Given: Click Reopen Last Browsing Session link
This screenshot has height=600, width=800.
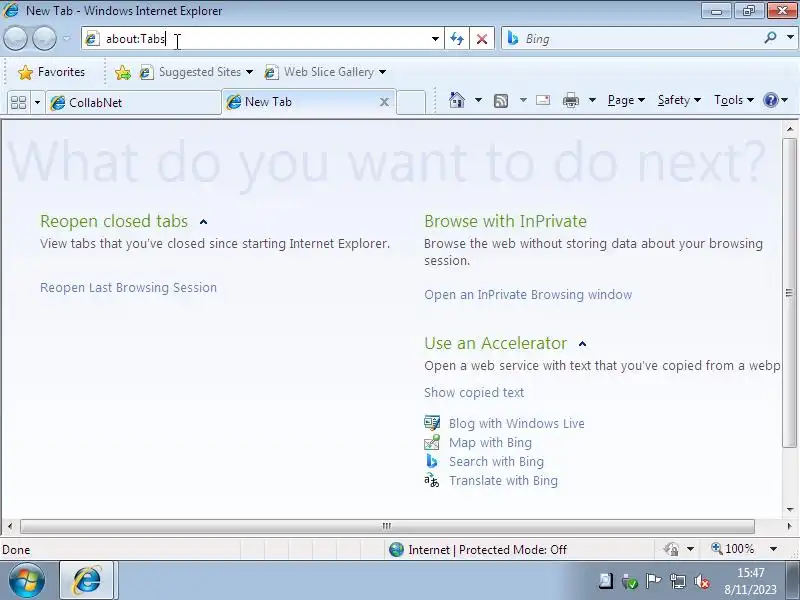Looking at the screenshot, I should (129, 287).
